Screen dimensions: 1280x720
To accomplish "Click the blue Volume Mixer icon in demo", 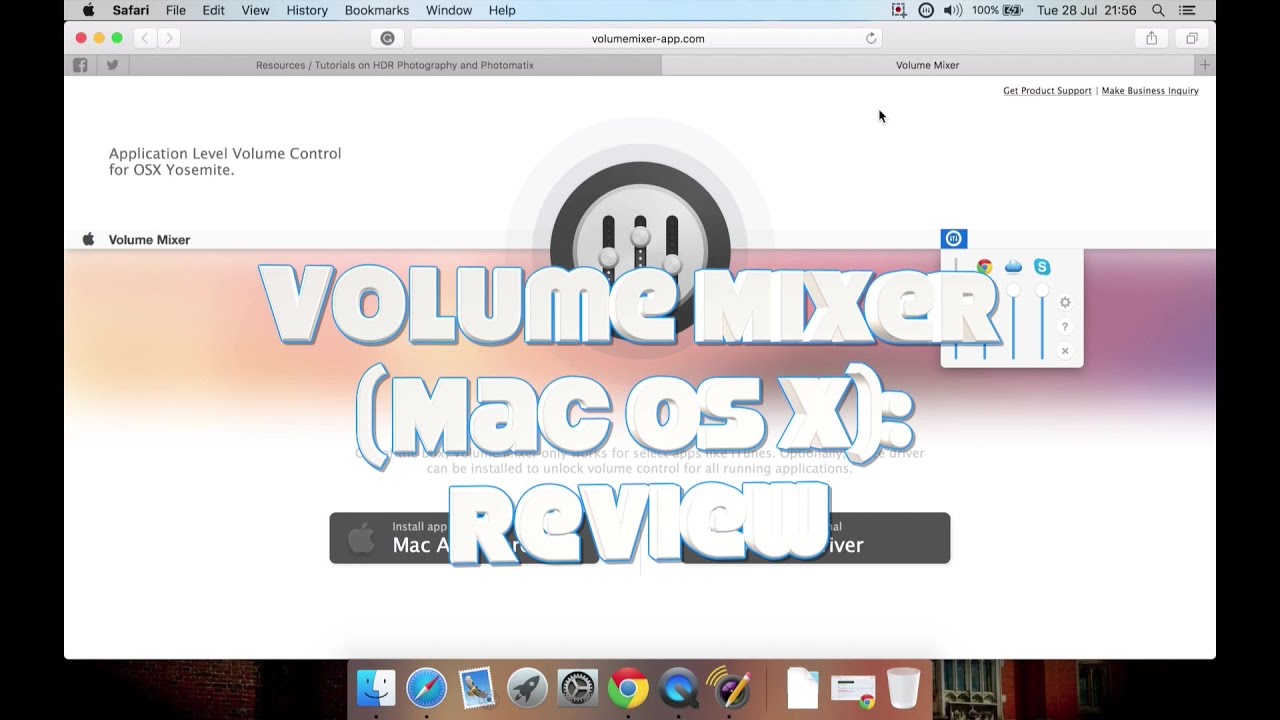I will [x=953, y=238].
